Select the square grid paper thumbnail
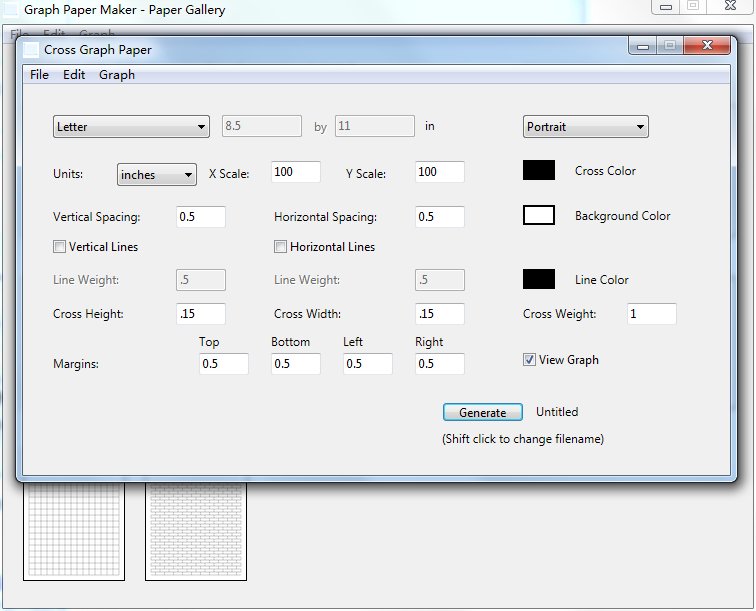Screen dimensions: 756x611 click(x=74, y=530)
